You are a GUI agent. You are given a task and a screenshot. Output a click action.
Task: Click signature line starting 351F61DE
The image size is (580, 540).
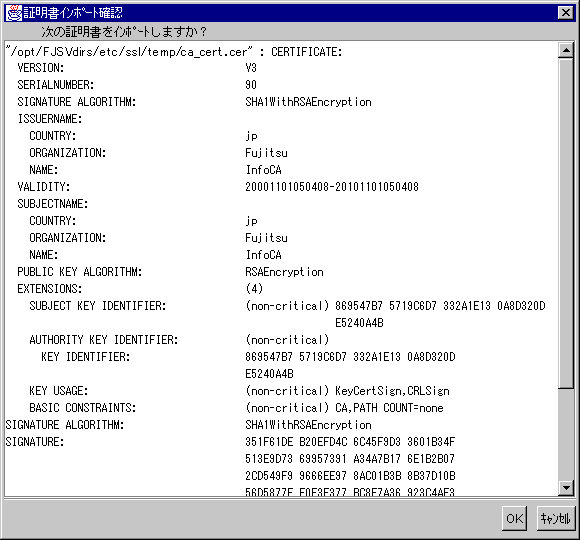pyautogui.click(x=350, y=442)
